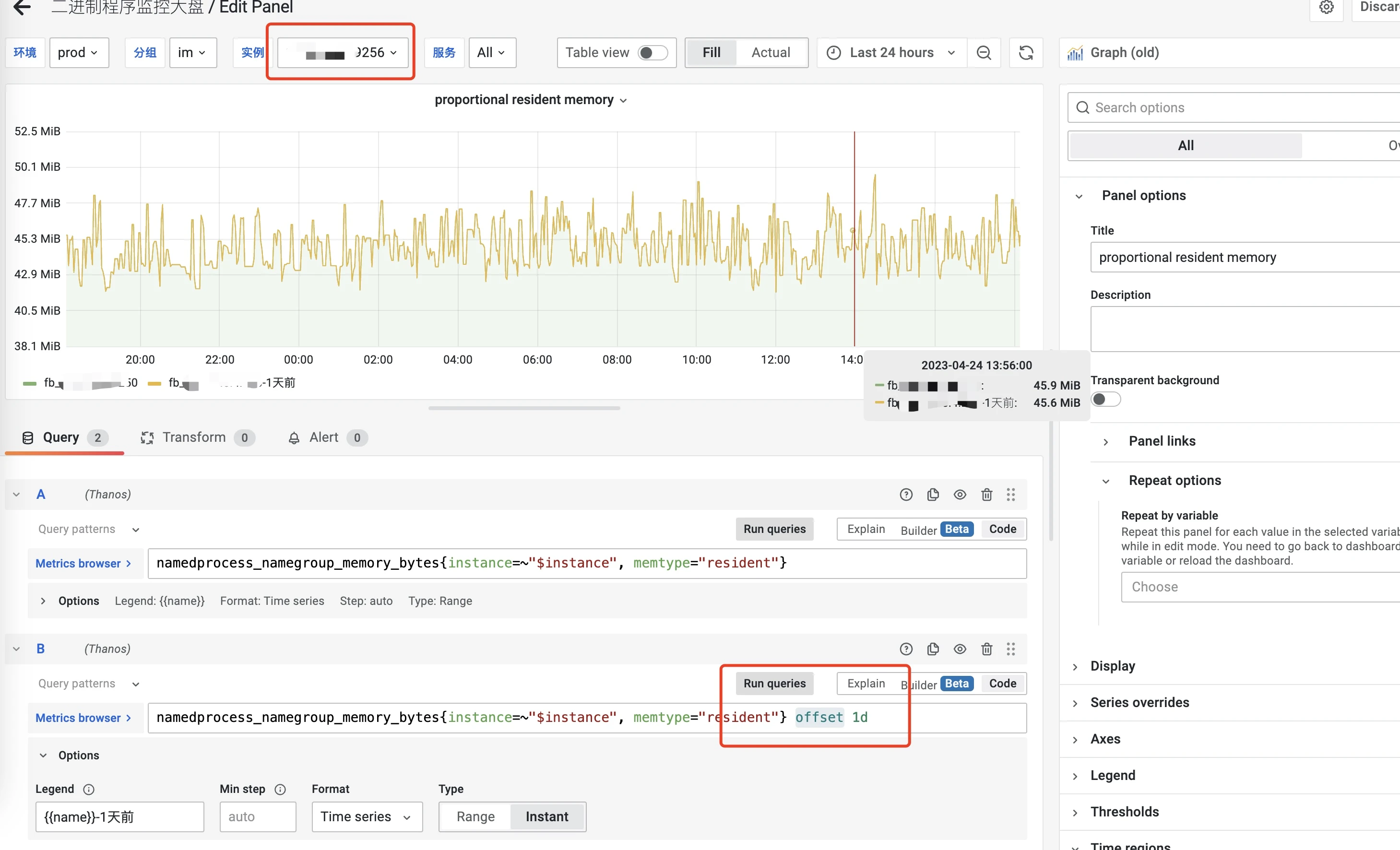Click the clock icon in time picker
Viewport: 1400px width, 850px height.
pos(833,53)
